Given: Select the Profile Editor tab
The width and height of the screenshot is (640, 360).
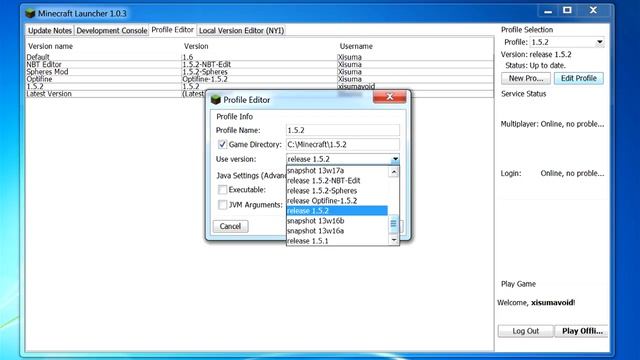Looking at the screenshot, I should [x=173, y=30].
